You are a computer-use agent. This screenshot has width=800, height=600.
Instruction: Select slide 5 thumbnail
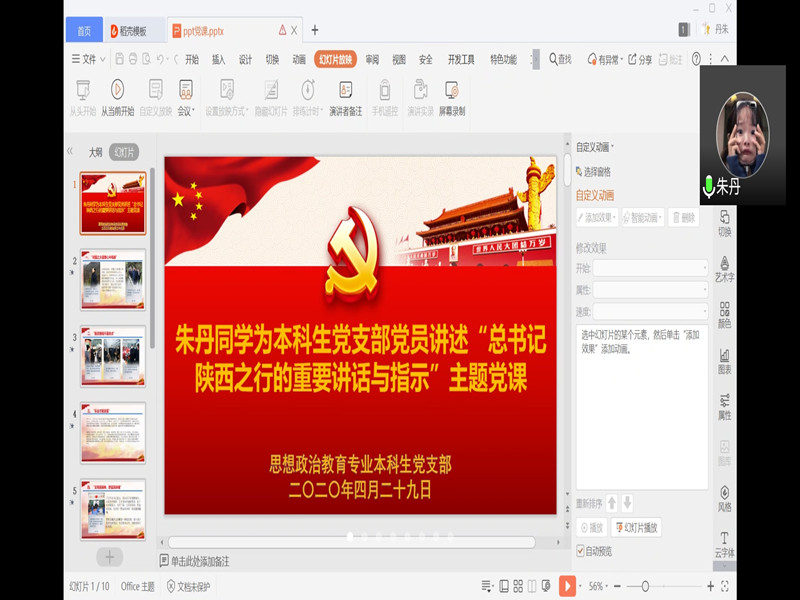pyautogui.click(x=113, y=509)
